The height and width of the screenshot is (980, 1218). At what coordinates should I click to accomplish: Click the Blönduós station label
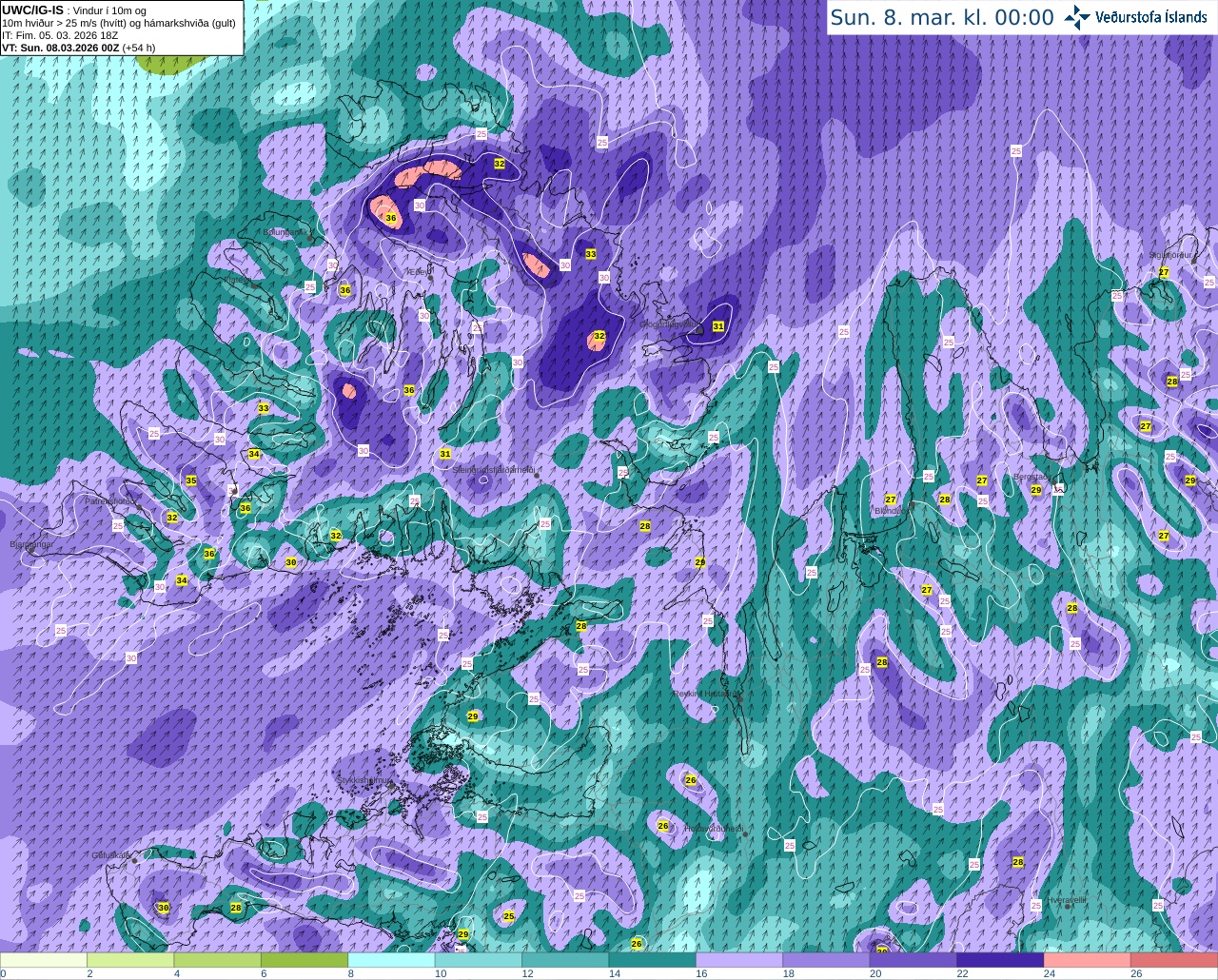(892, 511)
